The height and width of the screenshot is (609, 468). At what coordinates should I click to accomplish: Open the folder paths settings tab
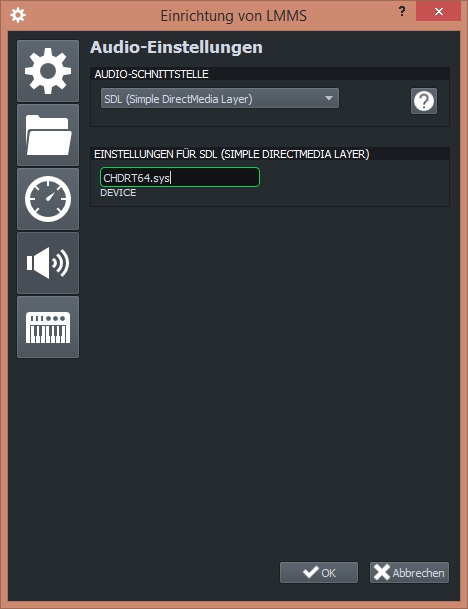point(48,135)
